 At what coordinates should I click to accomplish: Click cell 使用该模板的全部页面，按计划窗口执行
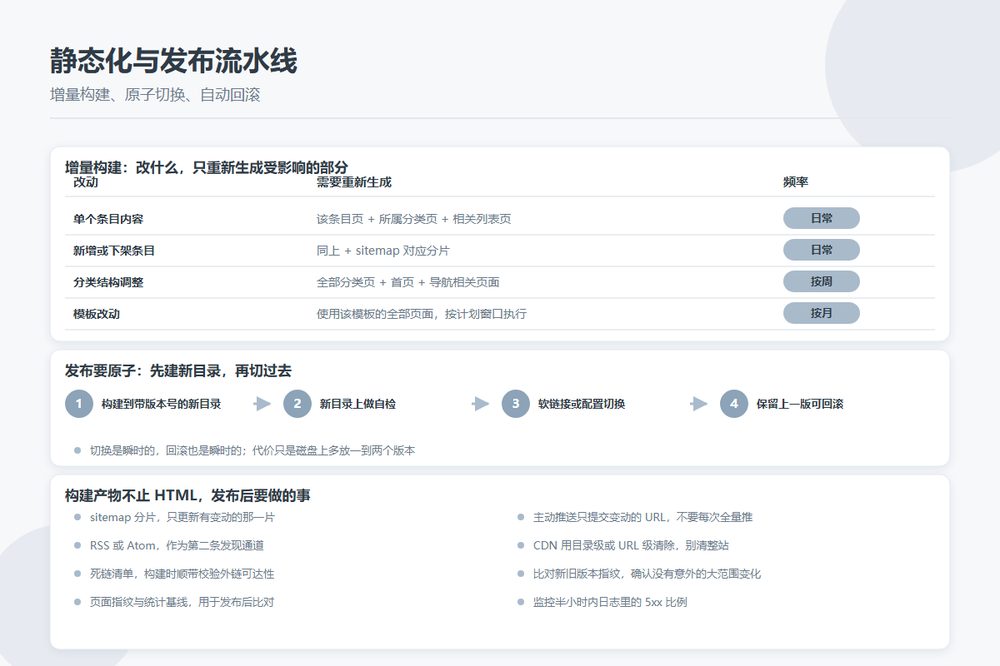click(x=422, y=314)
